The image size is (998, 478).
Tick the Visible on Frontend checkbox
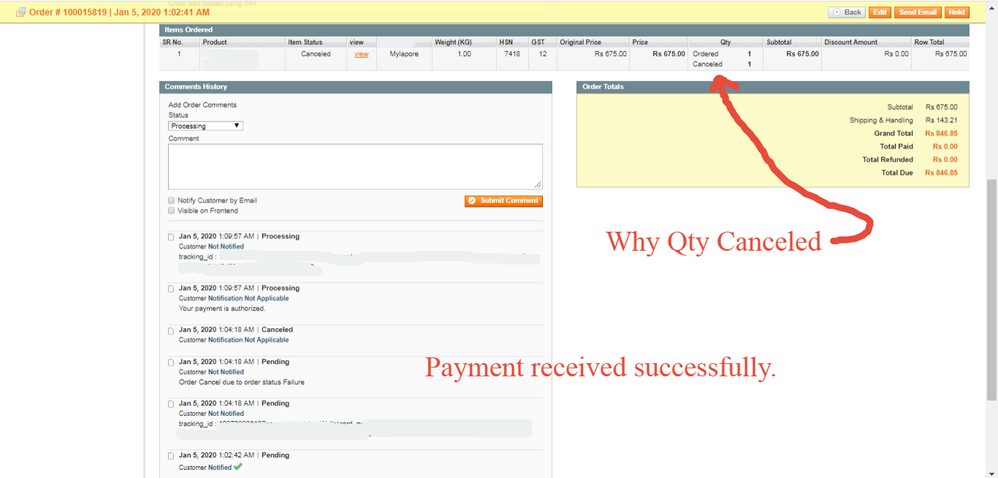click(x=172, y=211)
